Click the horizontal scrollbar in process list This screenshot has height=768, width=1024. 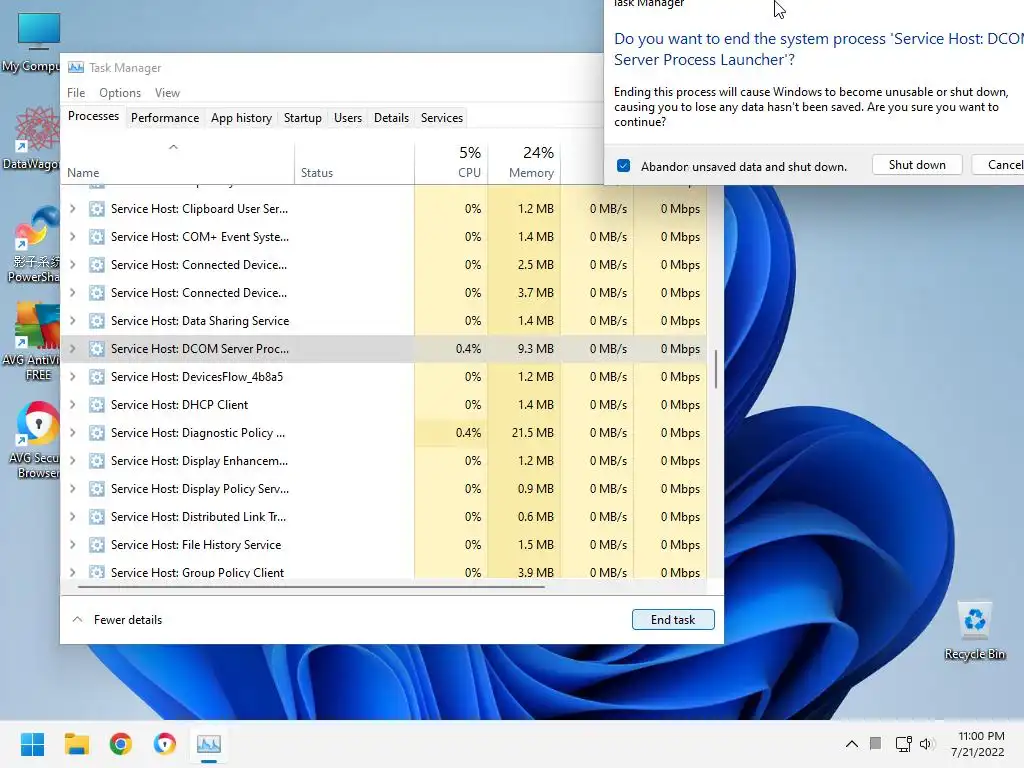(x=312, y=586)
